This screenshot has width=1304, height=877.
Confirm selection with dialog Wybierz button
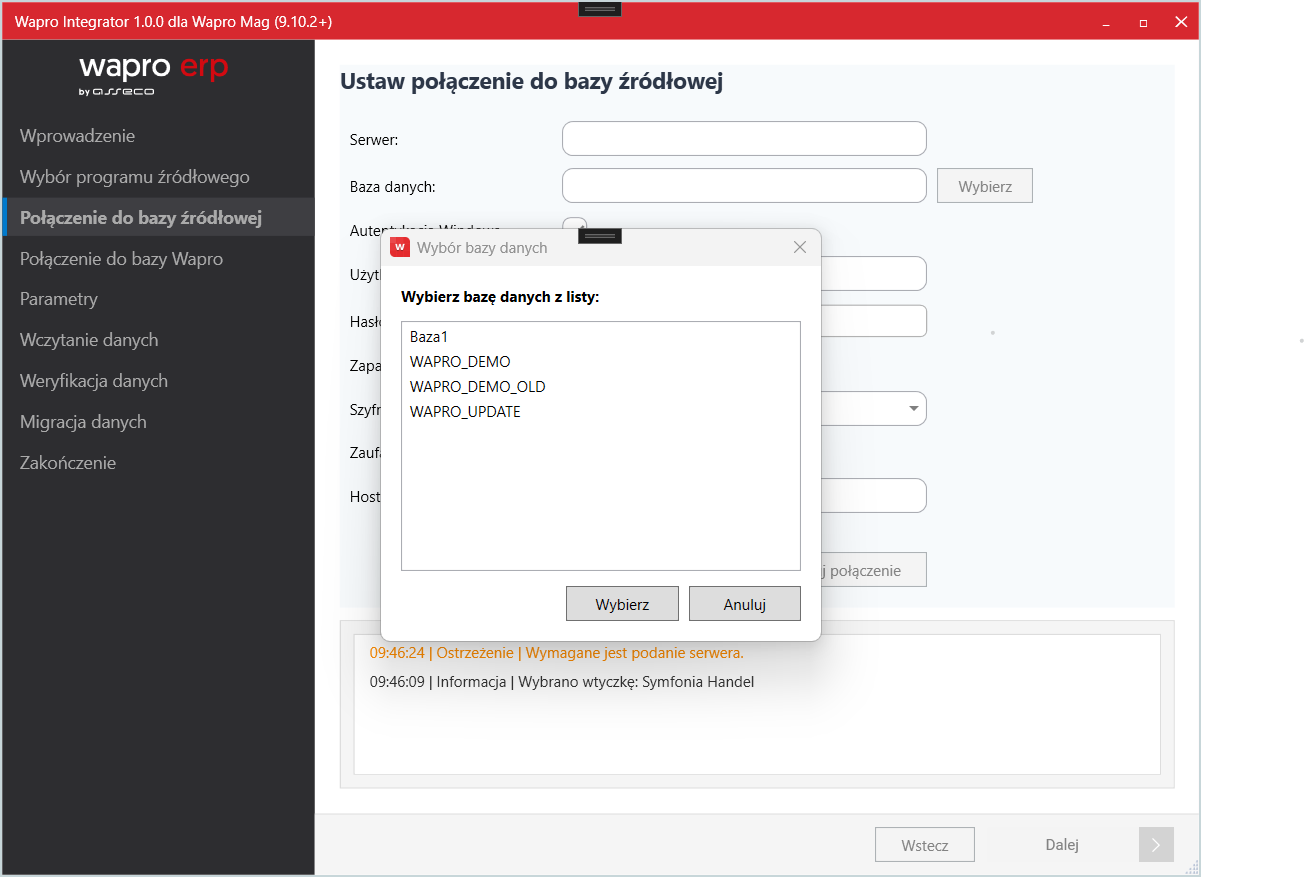point(622,604)
